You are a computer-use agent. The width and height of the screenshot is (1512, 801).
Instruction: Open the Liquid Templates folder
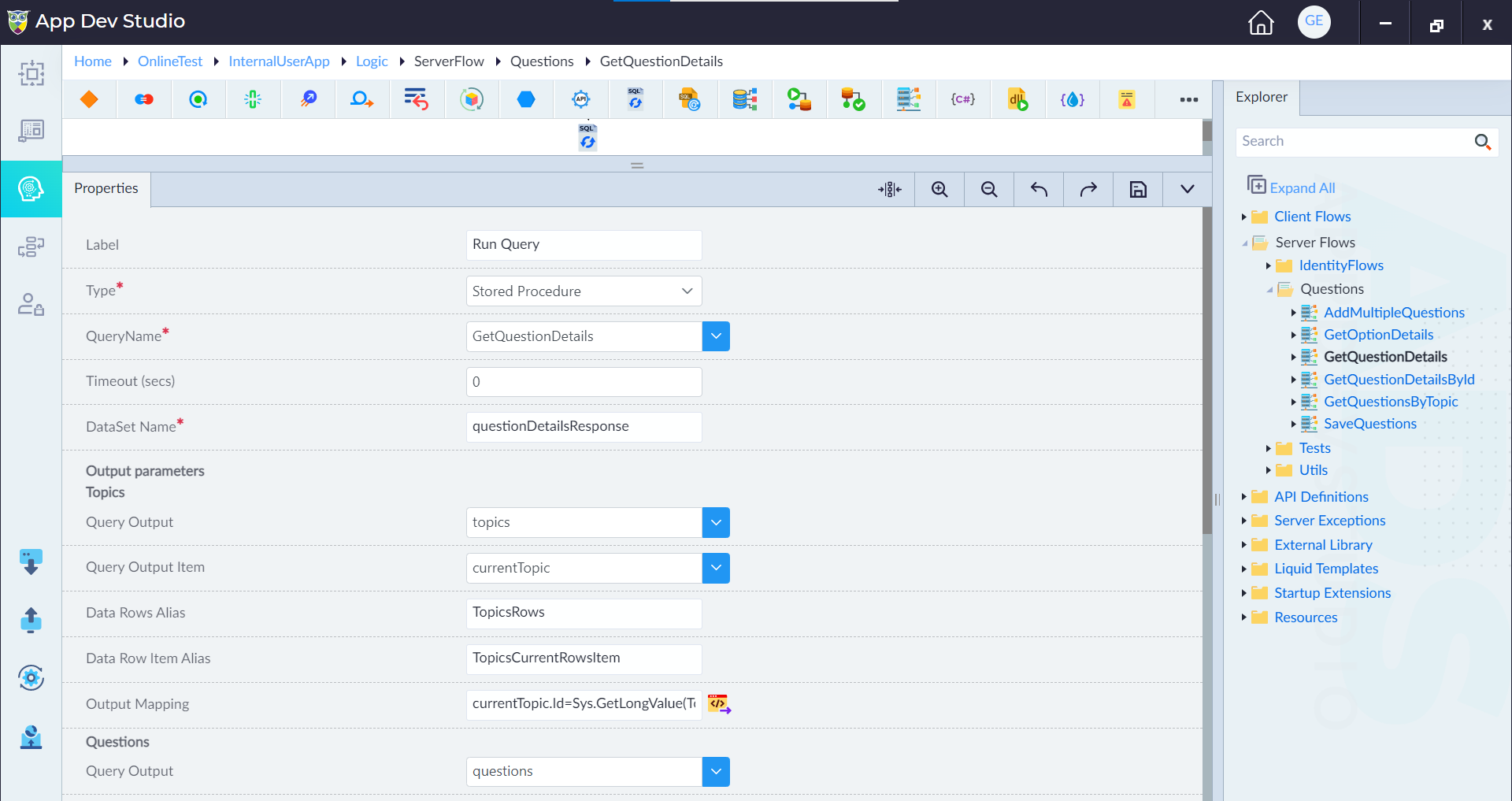tap(1326, 569)
